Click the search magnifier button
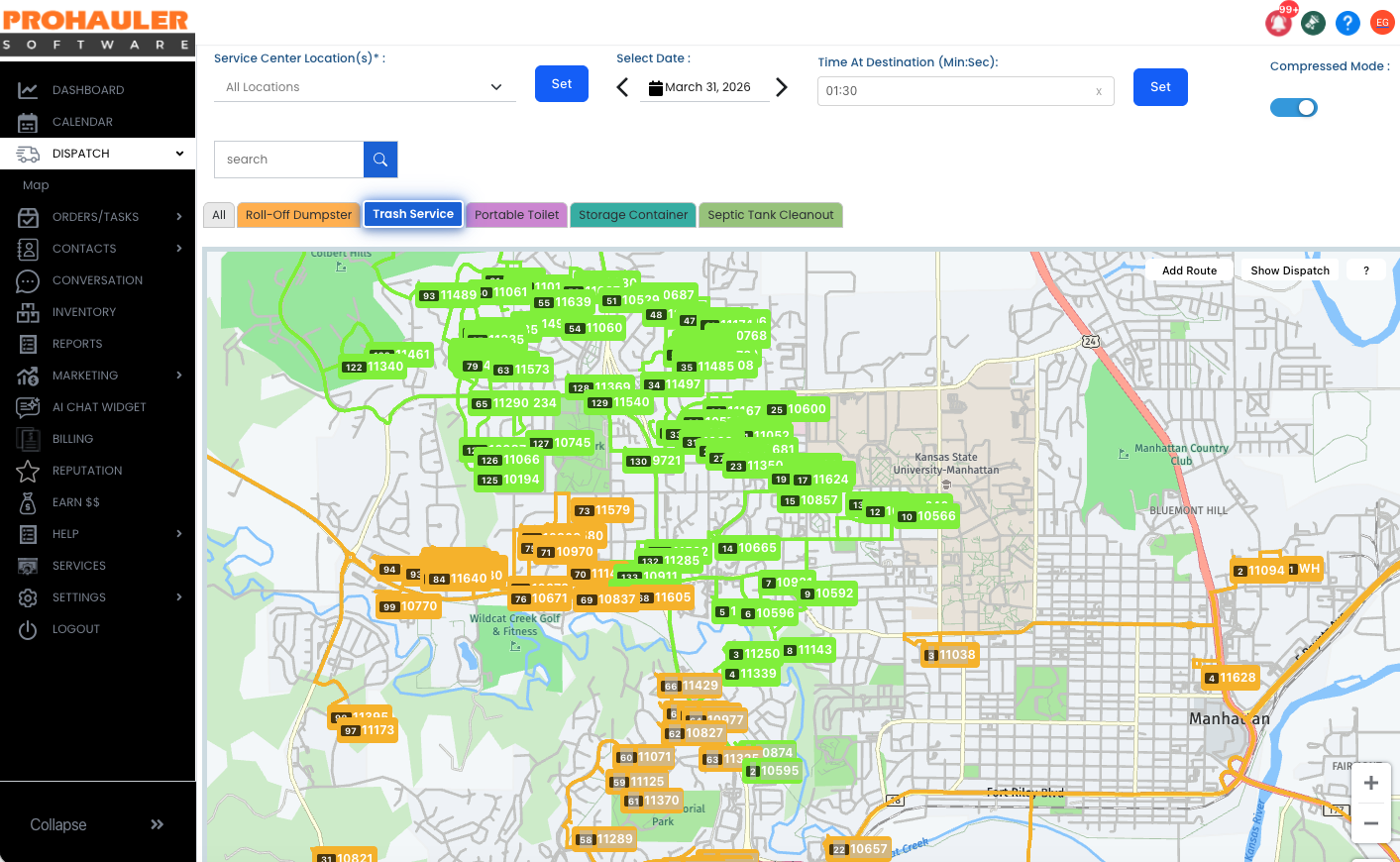Viewport: 1400px width, 862px height. [x=380, y=160]
